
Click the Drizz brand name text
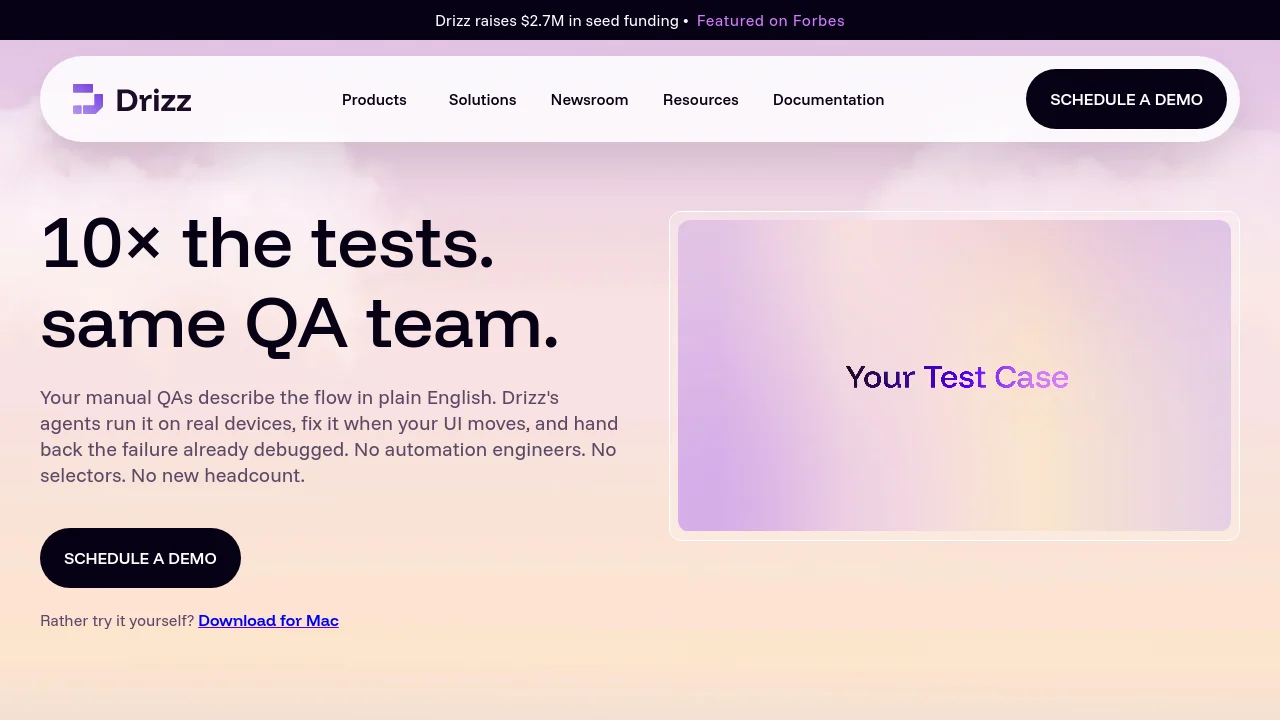153,100
